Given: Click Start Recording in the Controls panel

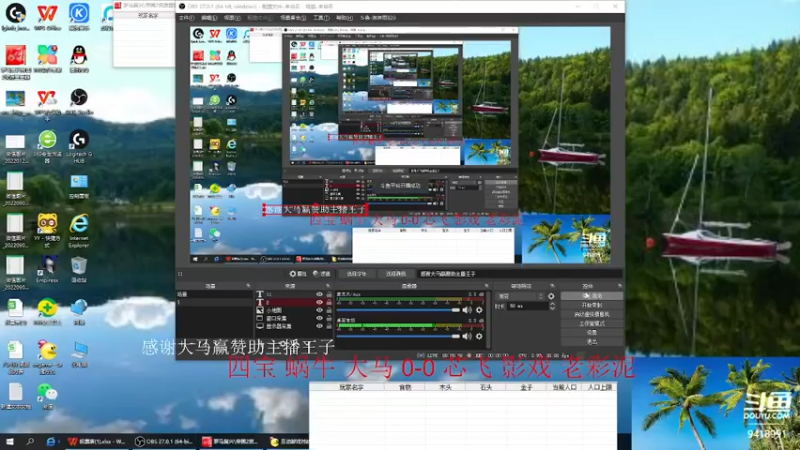Looking at the screenshot, I should [x=592, y=305].
